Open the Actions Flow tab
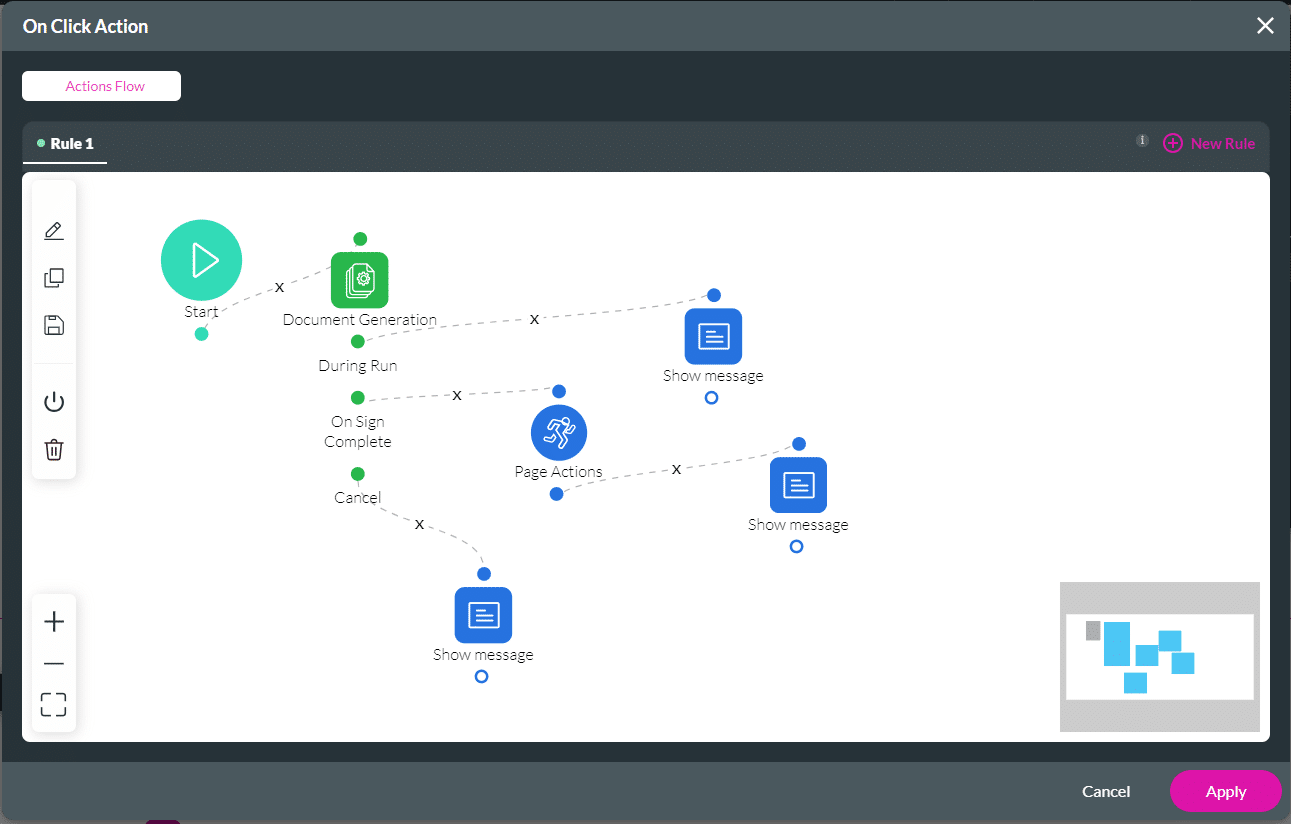 point(102,86)
